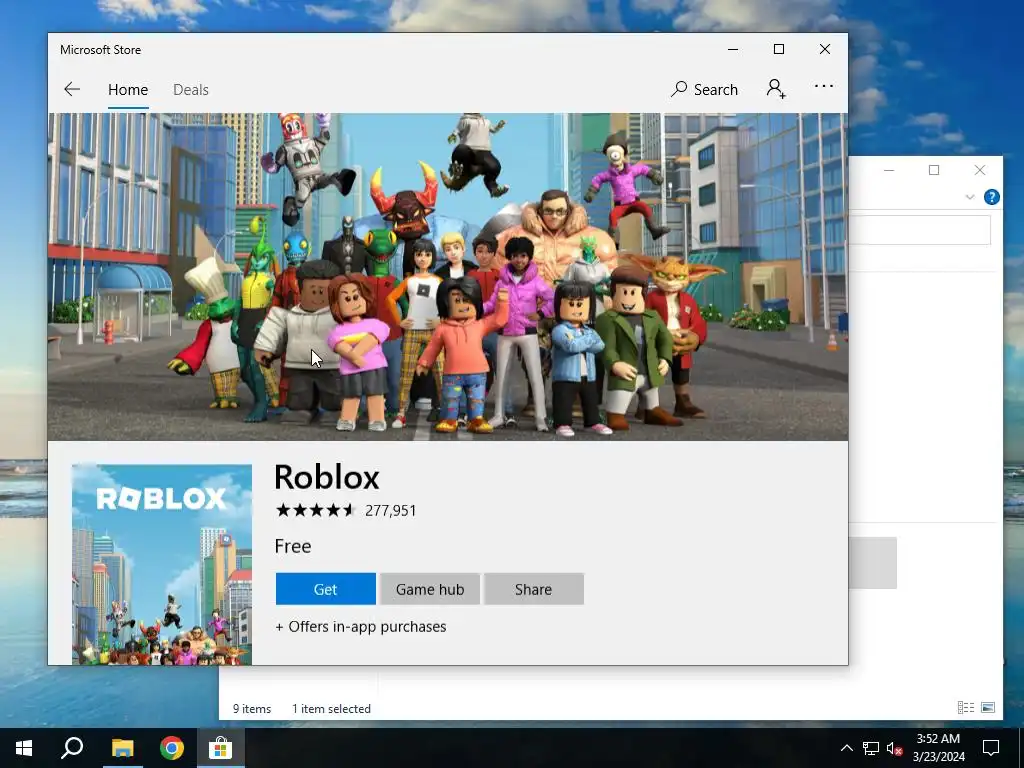Click the Roblox box art thumbnail
The image size is (1024, 768).
tap(161, 564)
